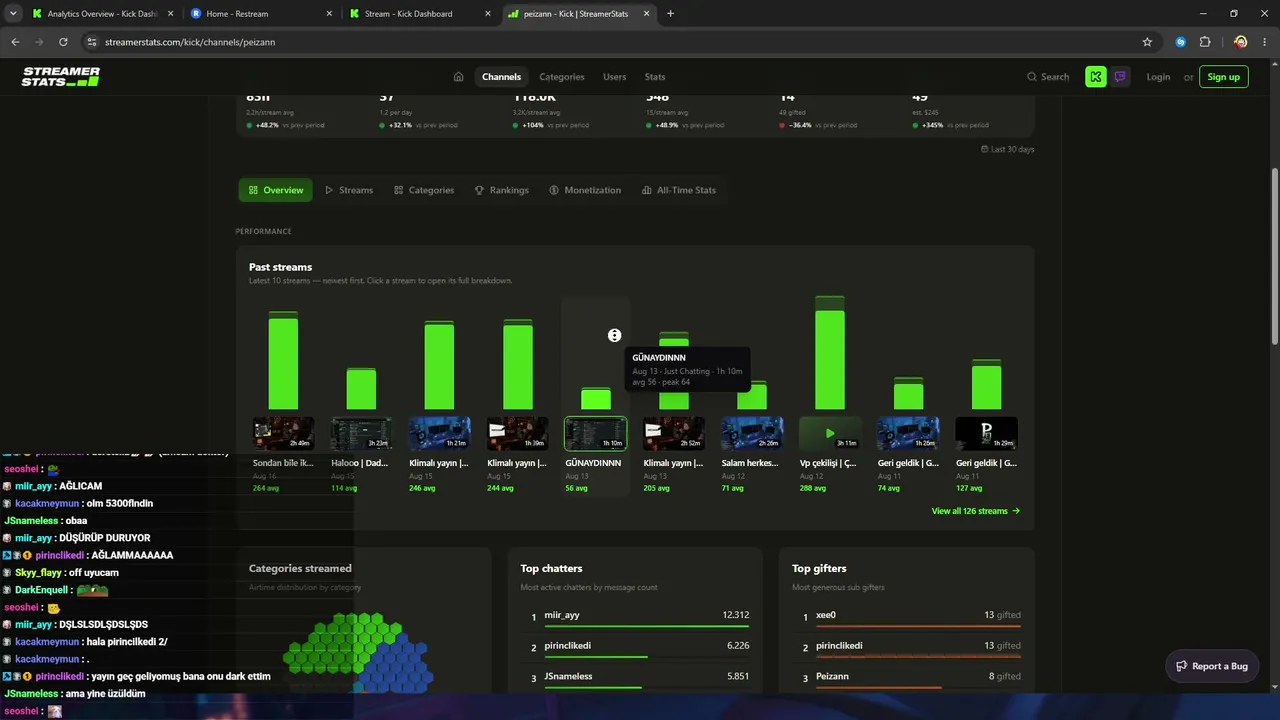Open the tab search dropdown arrow
The width and height of the screenshot is (1280, 720).
click(x=13, y=14)
